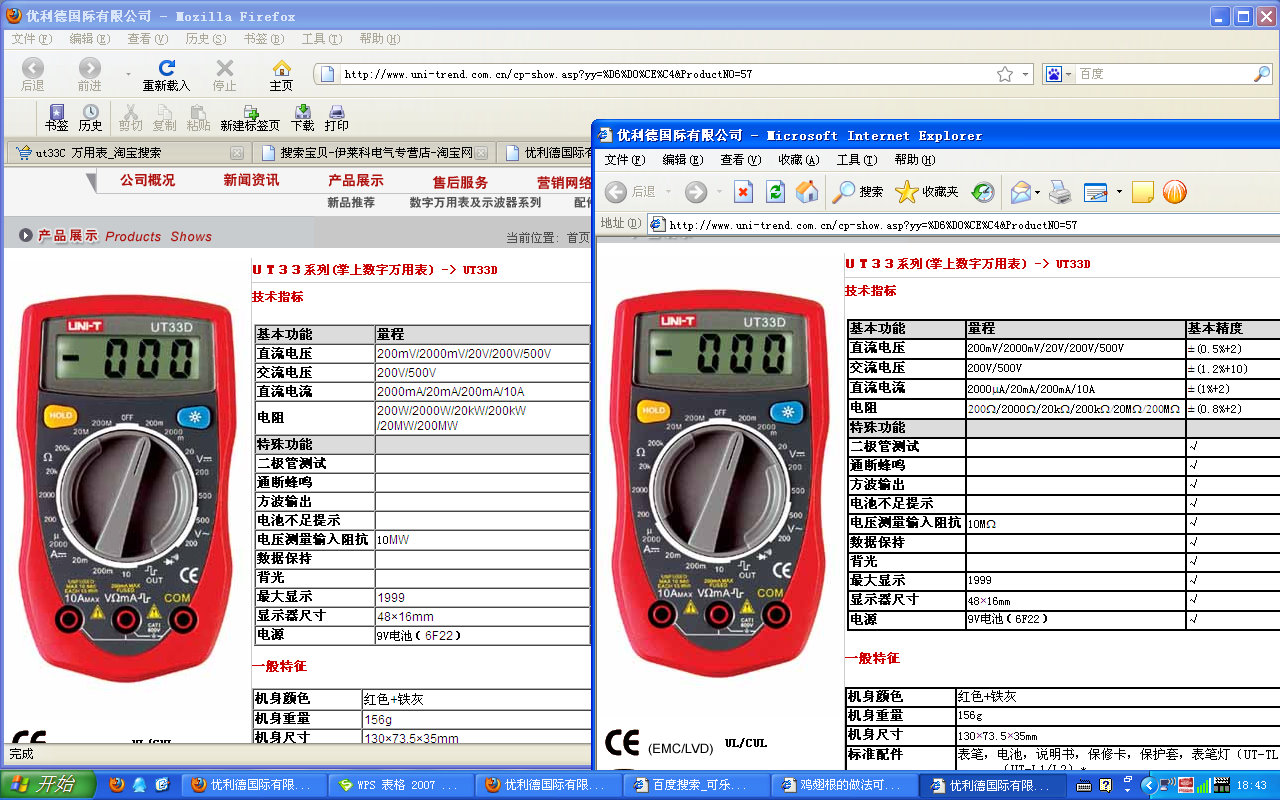Click IE back button 后退
Viewport: 1280px width, 800px height.
[632, 192]
